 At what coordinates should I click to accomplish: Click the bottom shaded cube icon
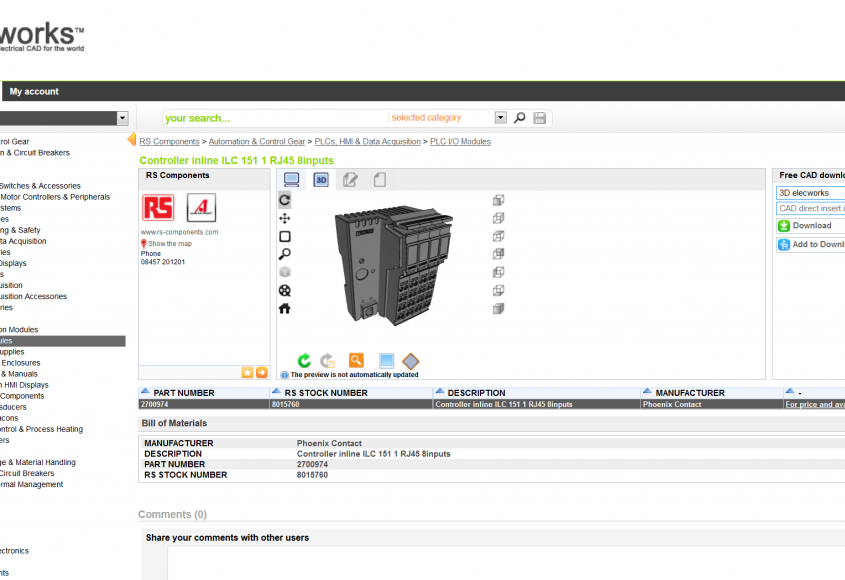click(498, 308)
